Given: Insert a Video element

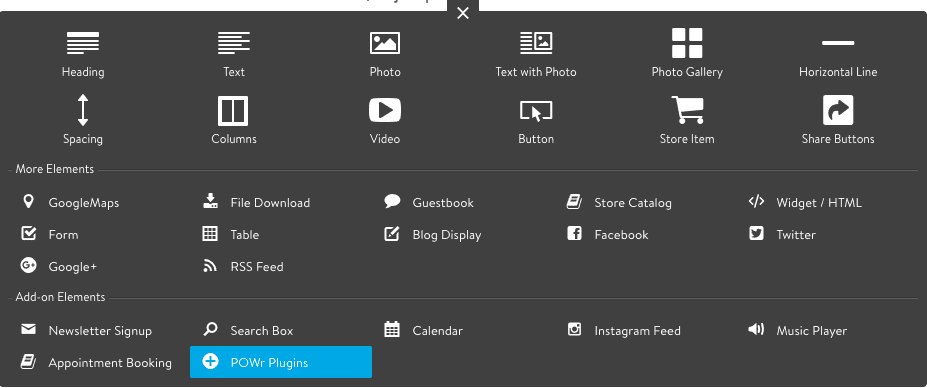Looking at the screenshot, I should [385, 121].
